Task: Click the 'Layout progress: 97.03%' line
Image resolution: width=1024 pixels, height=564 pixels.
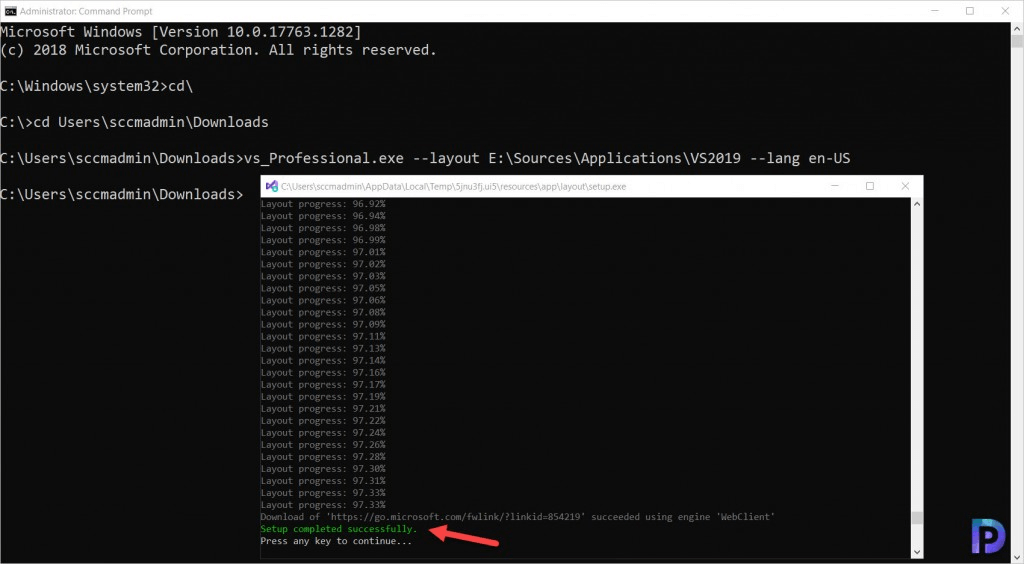Action: (323, 277)
